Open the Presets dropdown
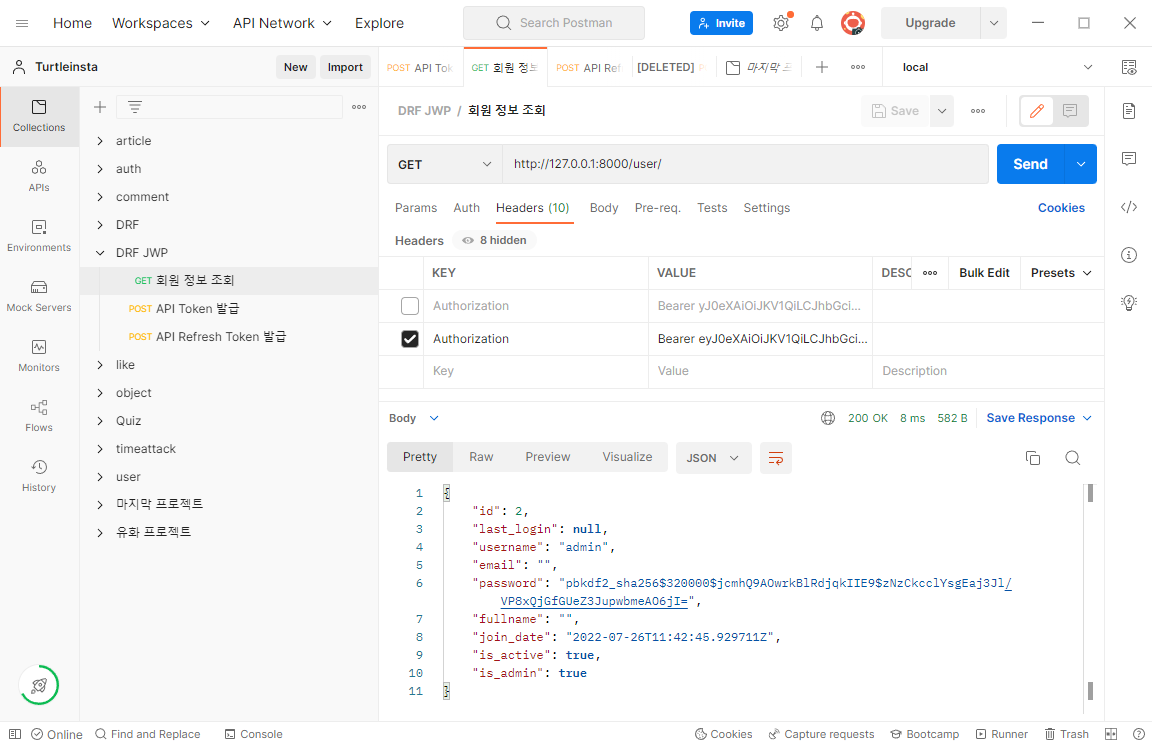Viewport: 1152px width, 745px height. (1061, 273)
